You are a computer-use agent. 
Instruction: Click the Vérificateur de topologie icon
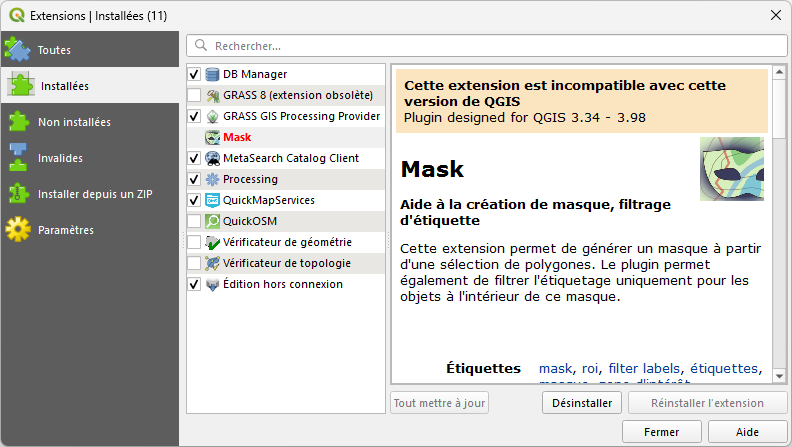pyautogui.click(x=212, y=263)
